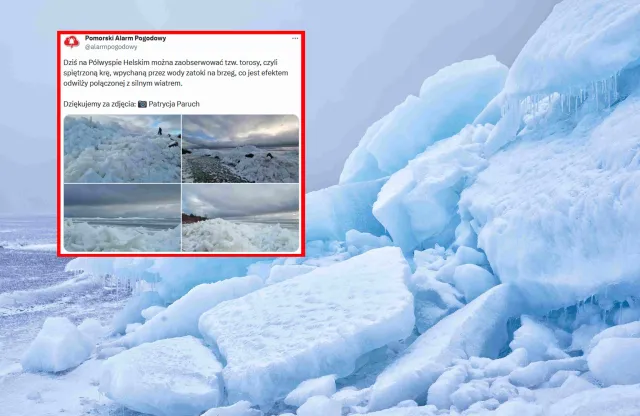Image resolution: width=640 pixels, height=416 pixels.
Task: Click the Pomorski Alarm Pogodowy avatar icon
Action: (x=71, y=42)
